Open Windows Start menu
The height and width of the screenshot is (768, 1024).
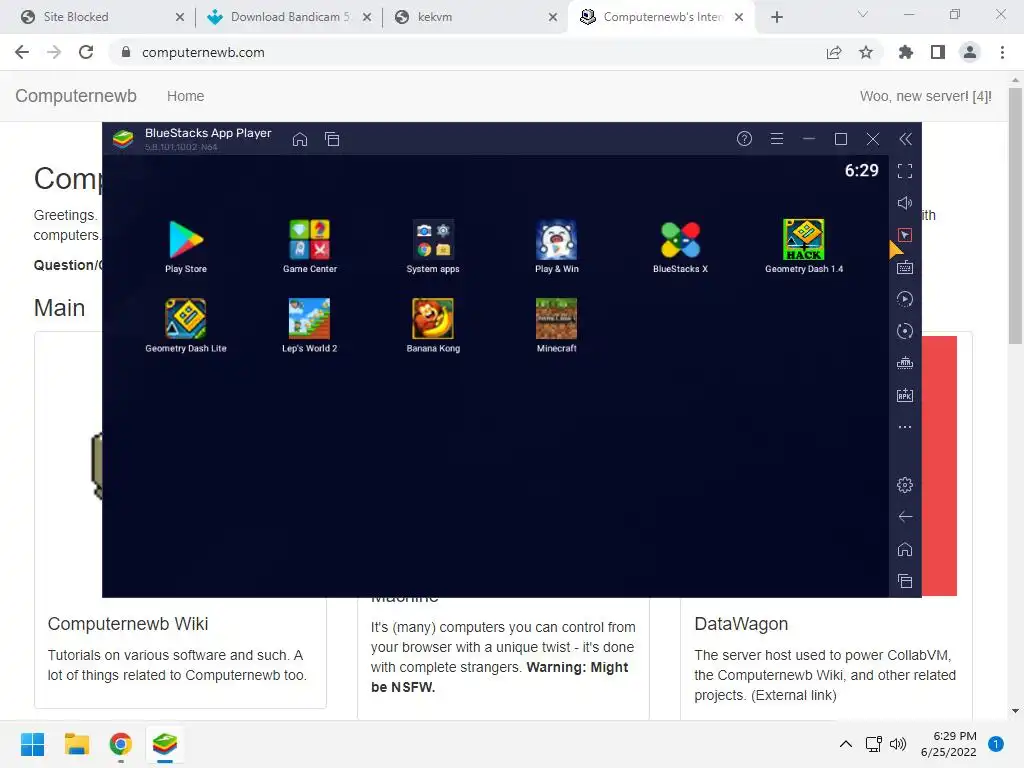[33, 744]
